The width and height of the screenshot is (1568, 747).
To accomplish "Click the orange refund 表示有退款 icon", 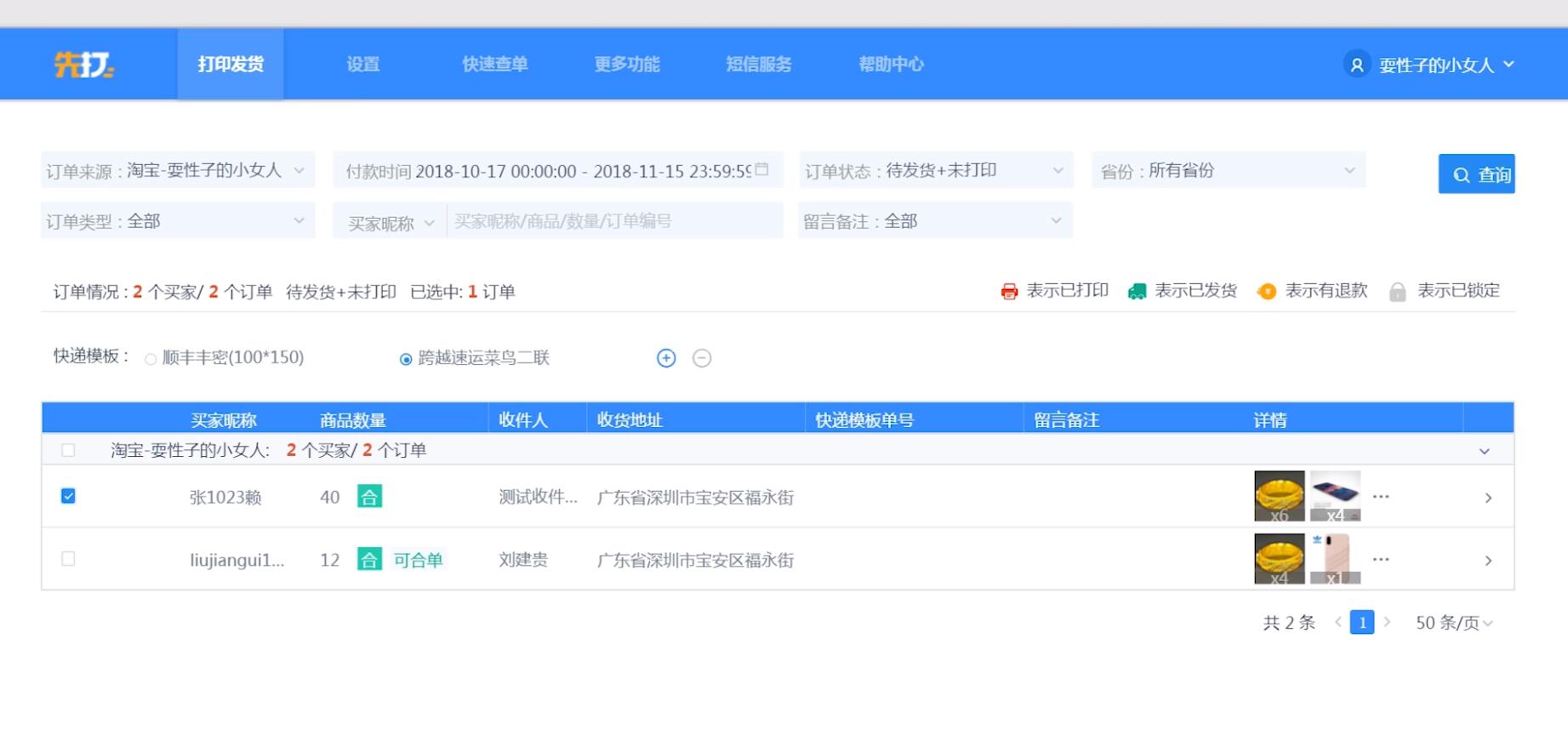I will pos(1267,291).
